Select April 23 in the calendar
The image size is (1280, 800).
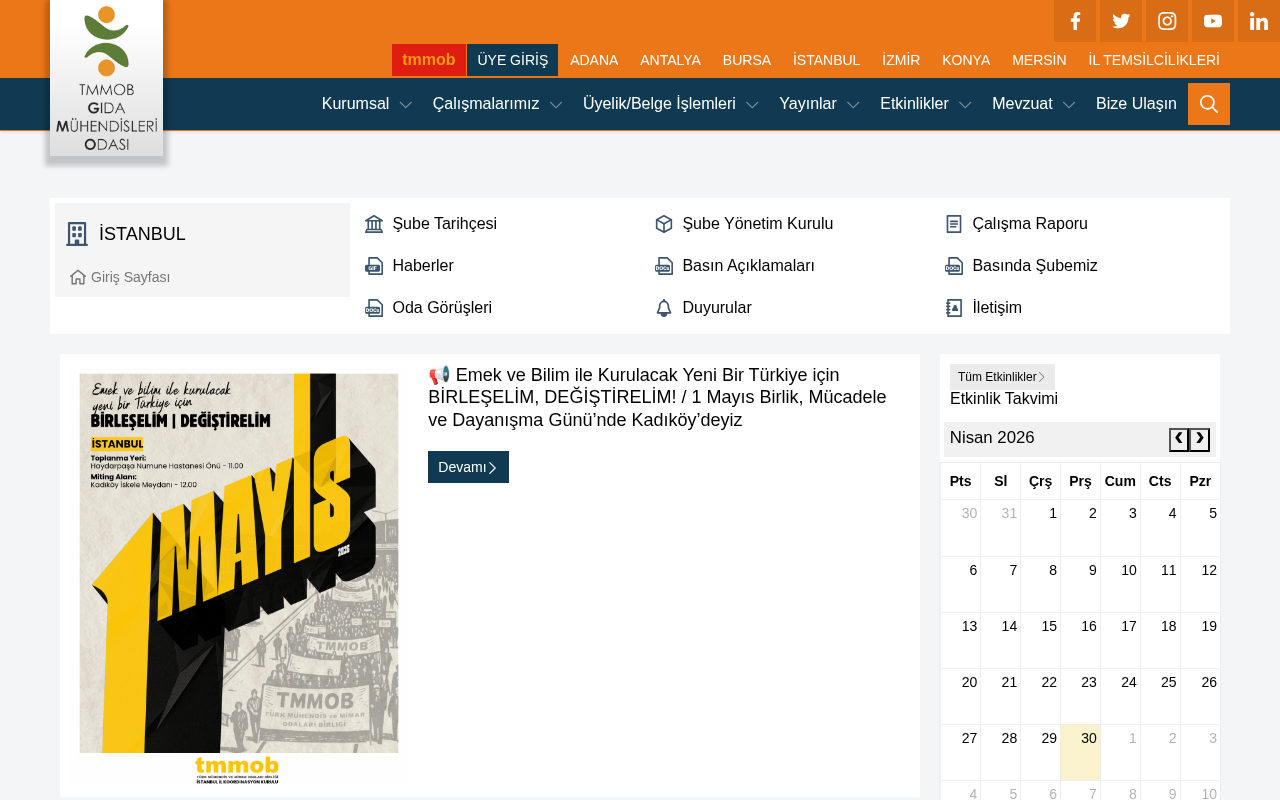(1080, 696)
